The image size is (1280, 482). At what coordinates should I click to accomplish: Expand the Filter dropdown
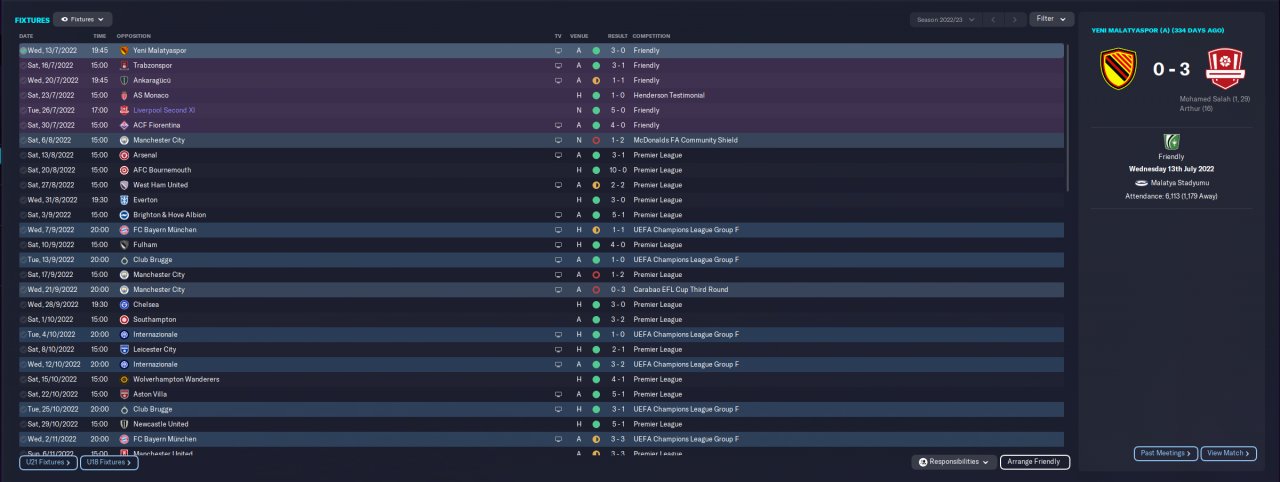coord(1051,19)
